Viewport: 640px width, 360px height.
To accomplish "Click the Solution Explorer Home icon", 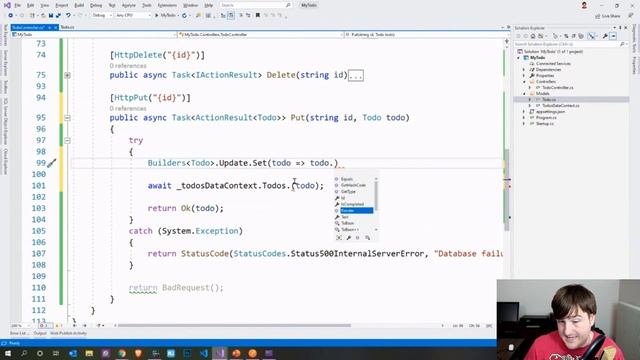I will [533, 36].
